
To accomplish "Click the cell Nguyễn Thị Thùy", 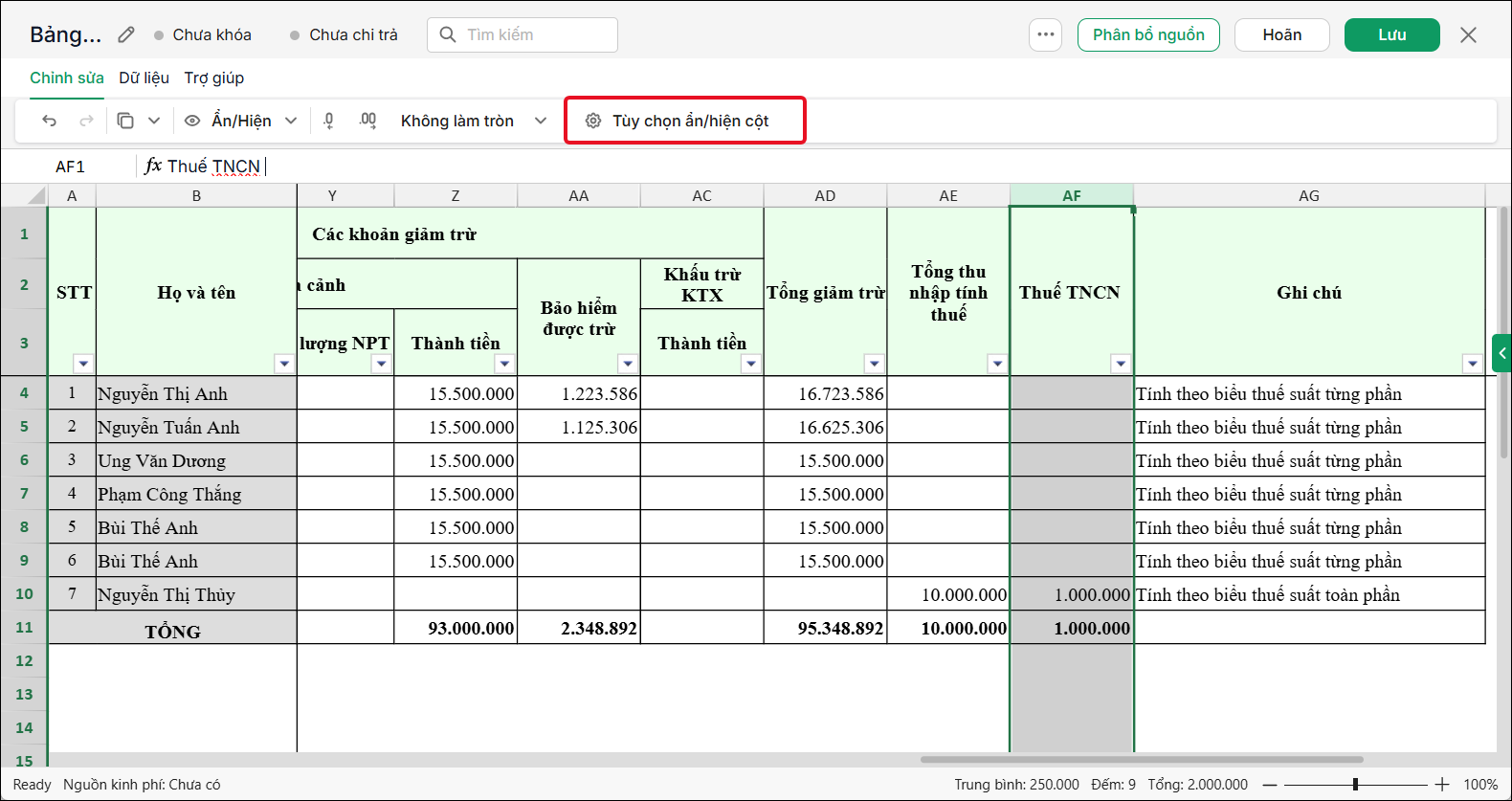I will click(x=196, y=594).
